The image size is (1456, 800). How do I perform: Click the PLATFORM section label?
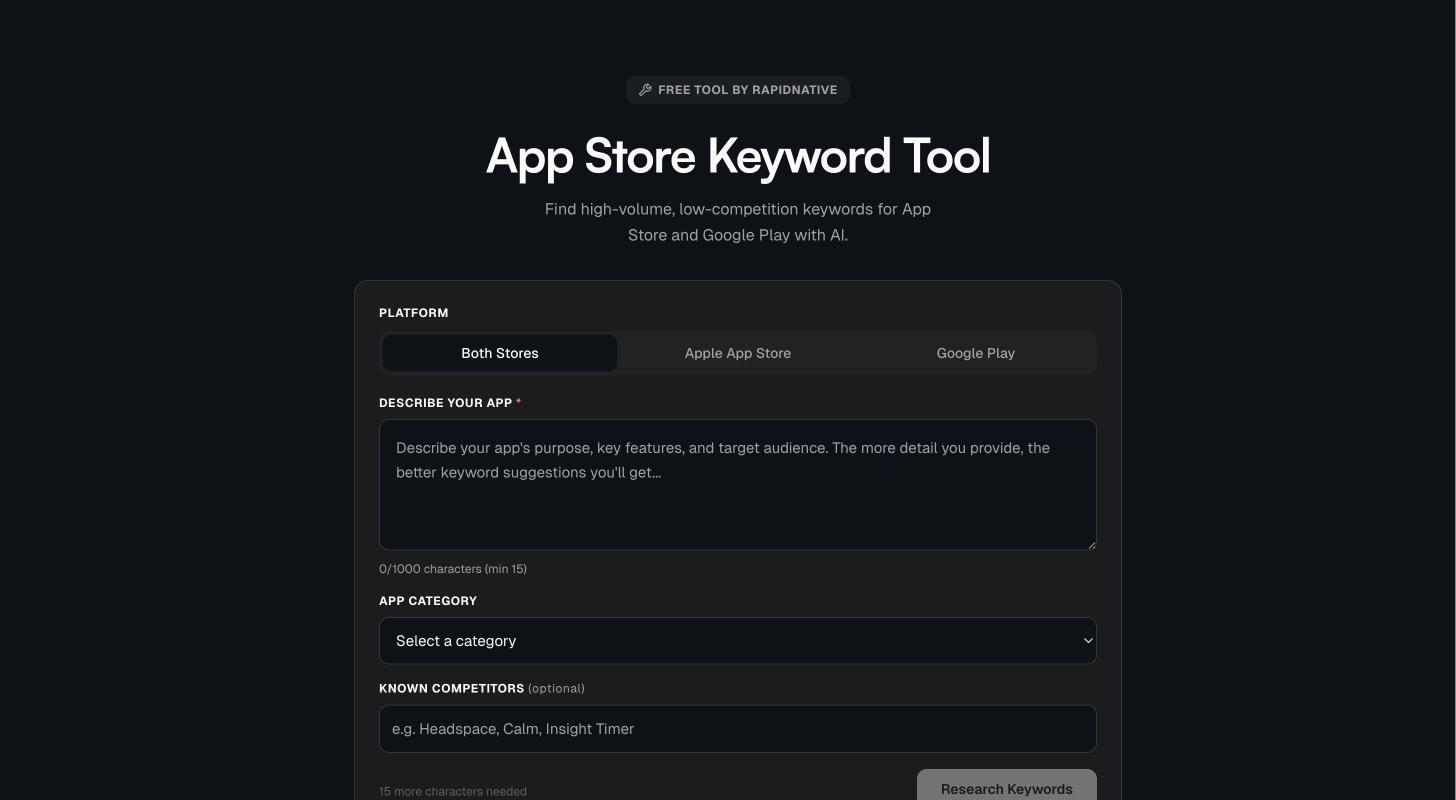point(413,313)
